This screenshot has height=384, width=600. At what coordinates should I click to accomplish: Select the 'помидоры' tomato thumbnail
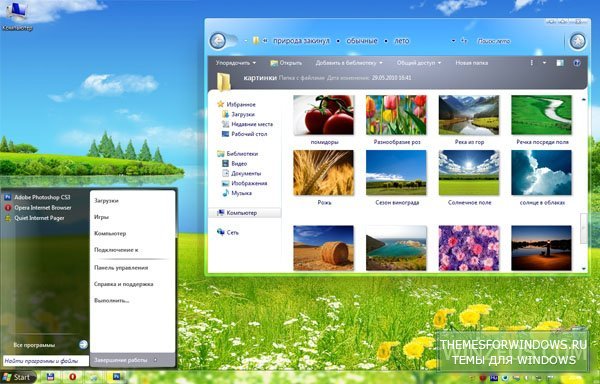point(324,115)
